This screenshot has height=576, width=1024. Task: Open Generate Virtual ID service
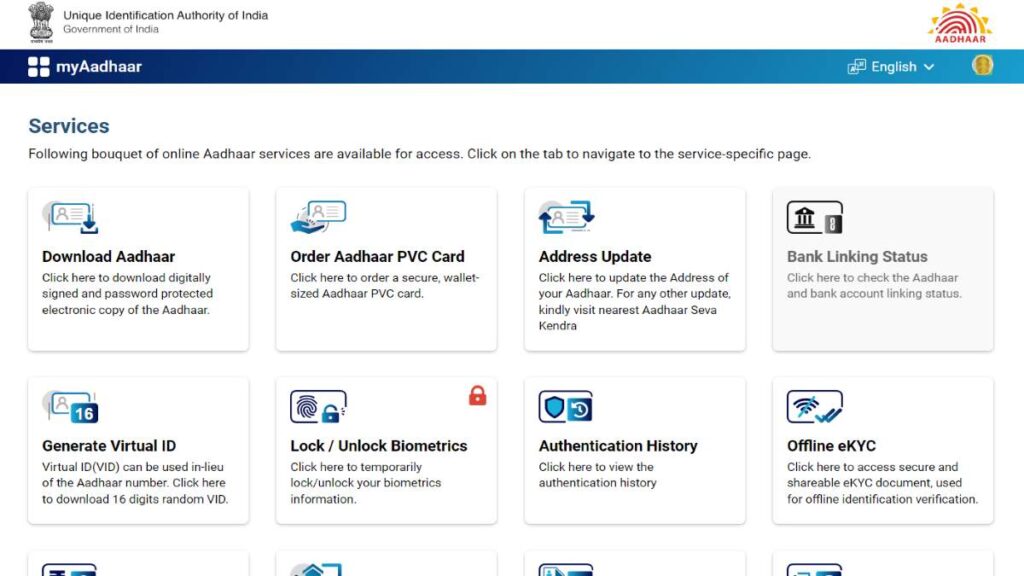(138, 451)
